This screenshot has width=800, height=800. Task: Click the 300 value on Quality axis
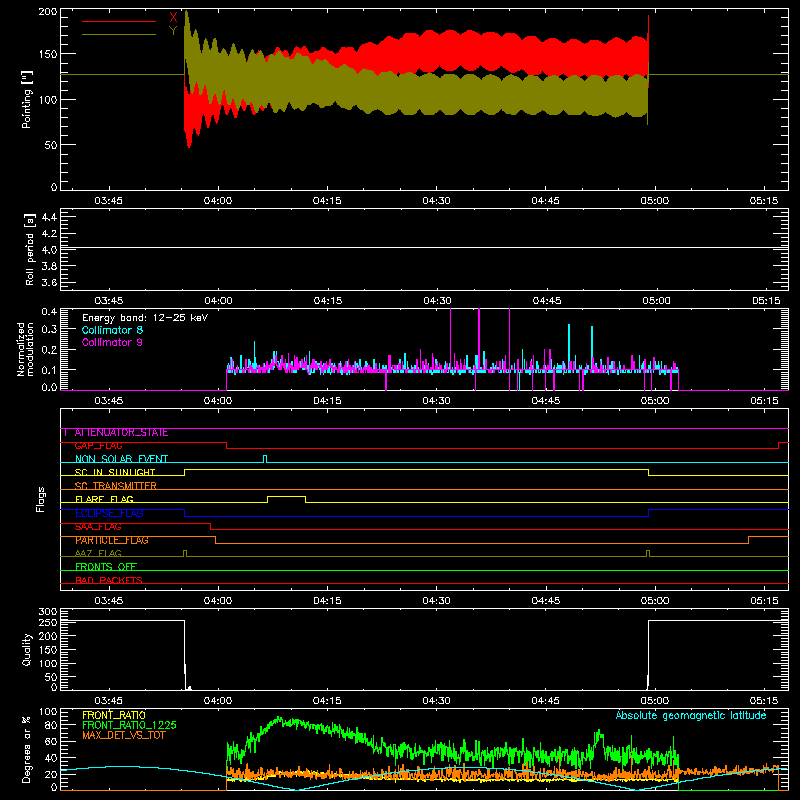click(47, 612)
